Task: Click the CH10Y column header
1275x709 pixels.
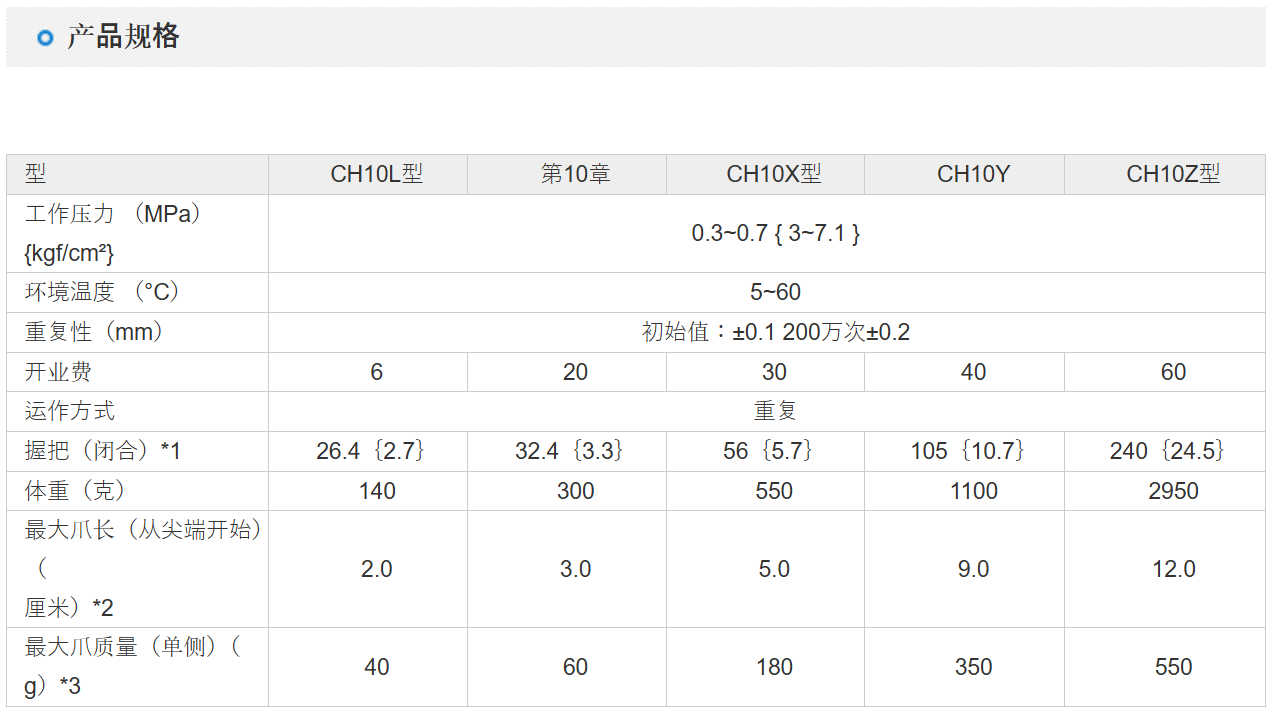Action: point(973,174)
